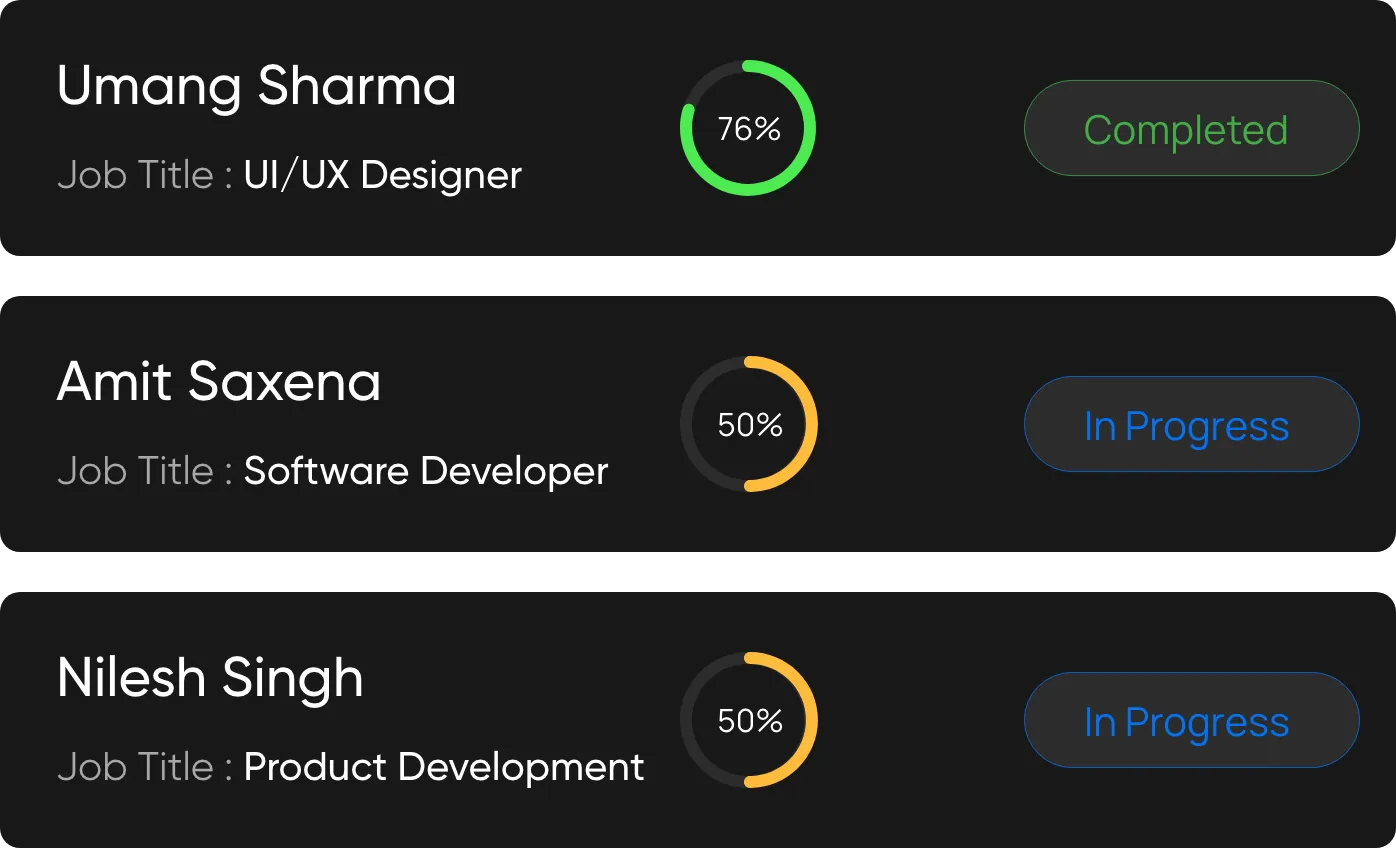
Task: Click the 50% text in Amit Saxena's row
Action: [x=750, y=425]
